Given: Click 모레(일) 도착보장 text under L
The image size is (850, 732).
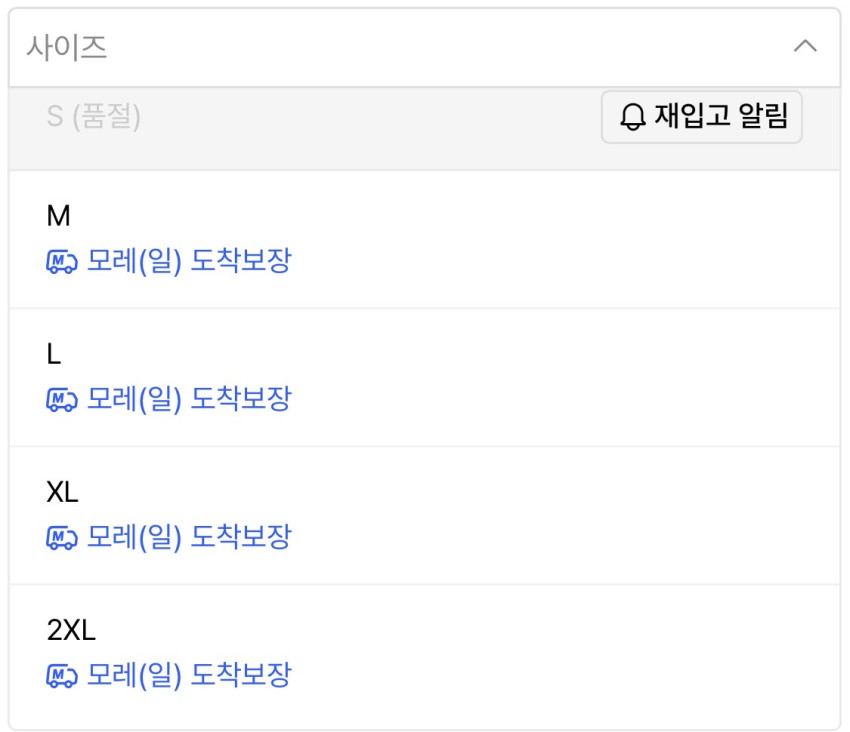Looking at the screenshot, I should (x=189, y=400).
